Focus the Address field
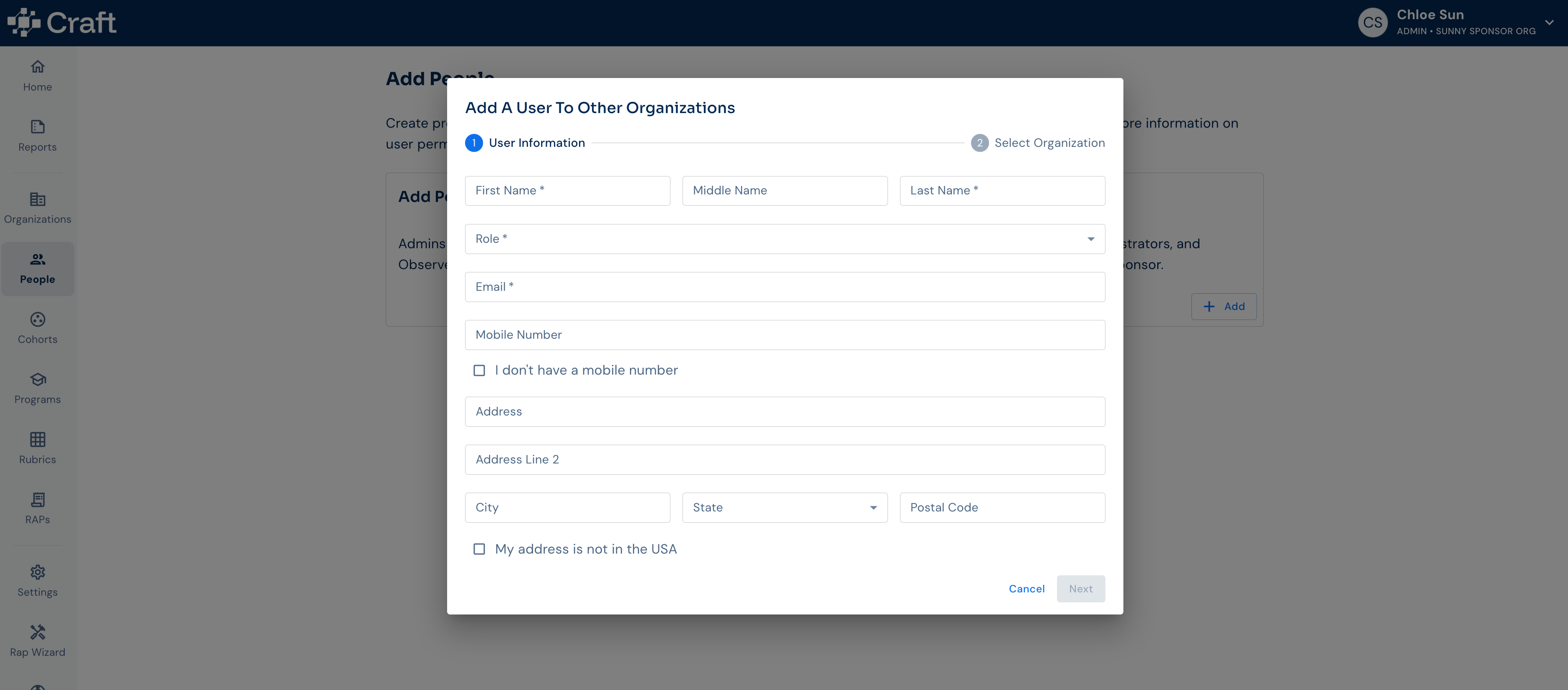The image size is (1568, 690). click(784, 412)
